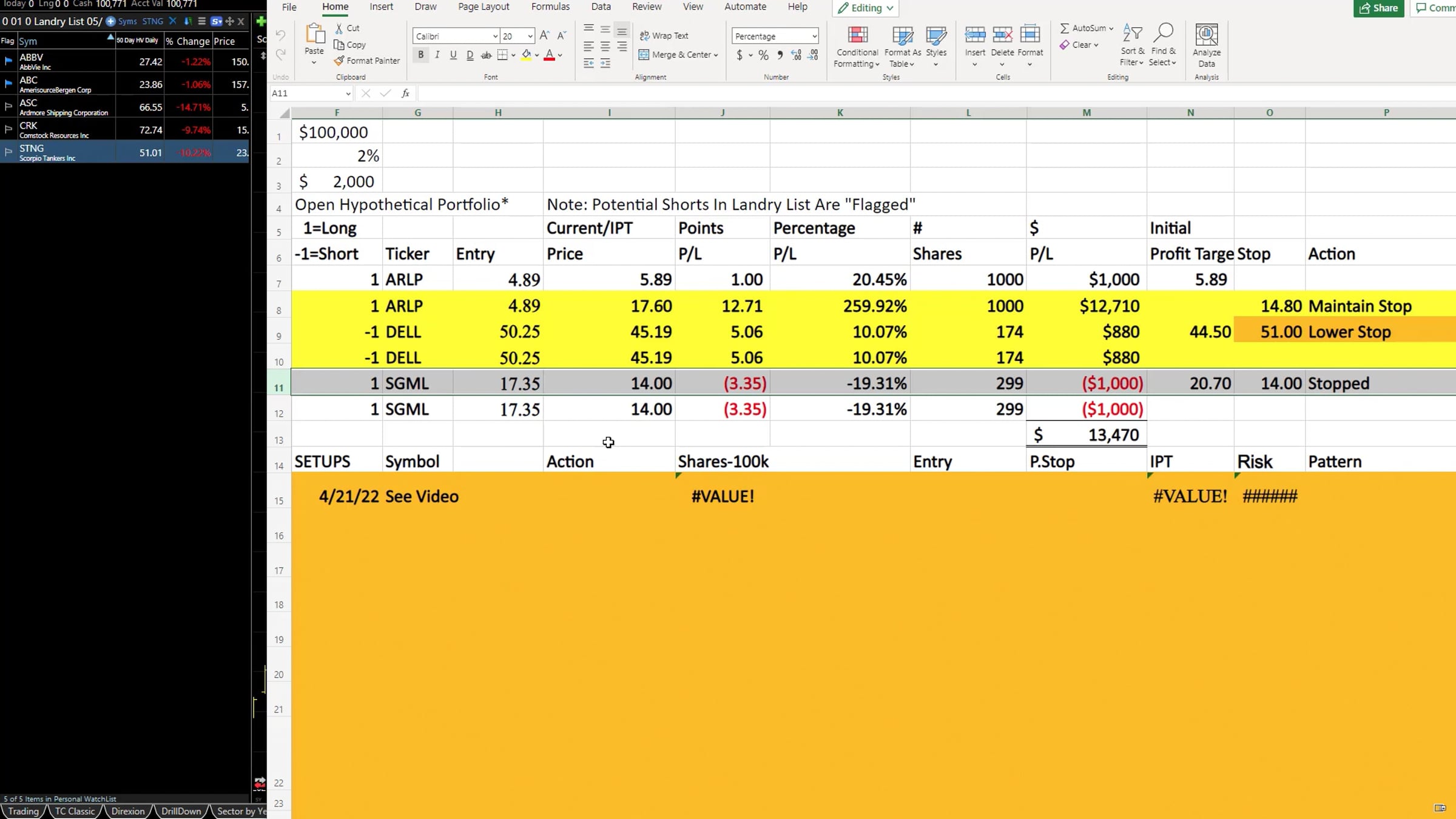The width and height of the screenshot is (1456, 819).
Task: Add a symbol with the blue plus
Action: (110, 21)
